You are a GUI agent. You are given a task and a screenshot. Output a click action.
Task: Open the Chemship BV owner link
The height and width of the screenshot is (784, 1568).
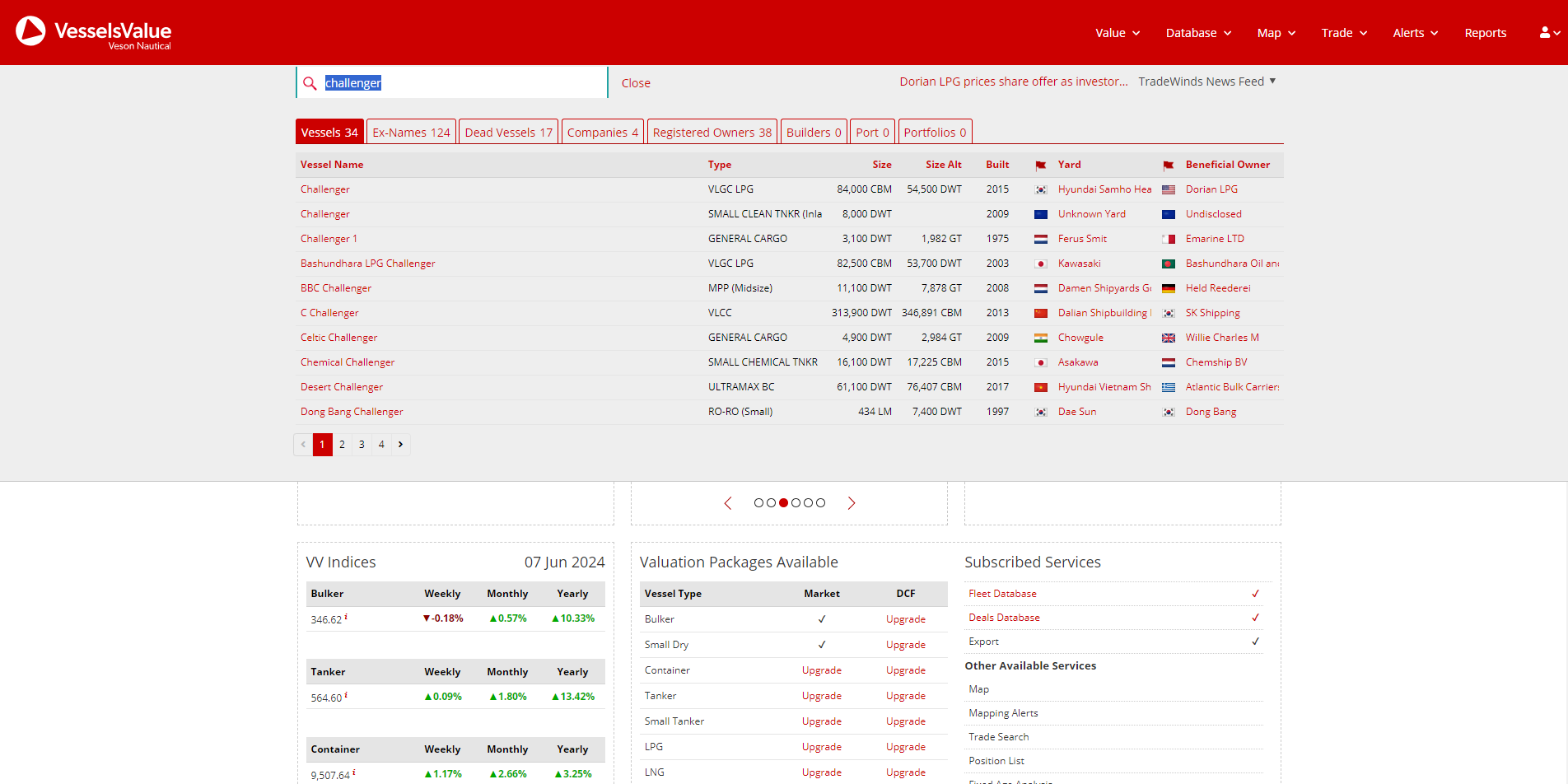click(x=1216, y=362)
